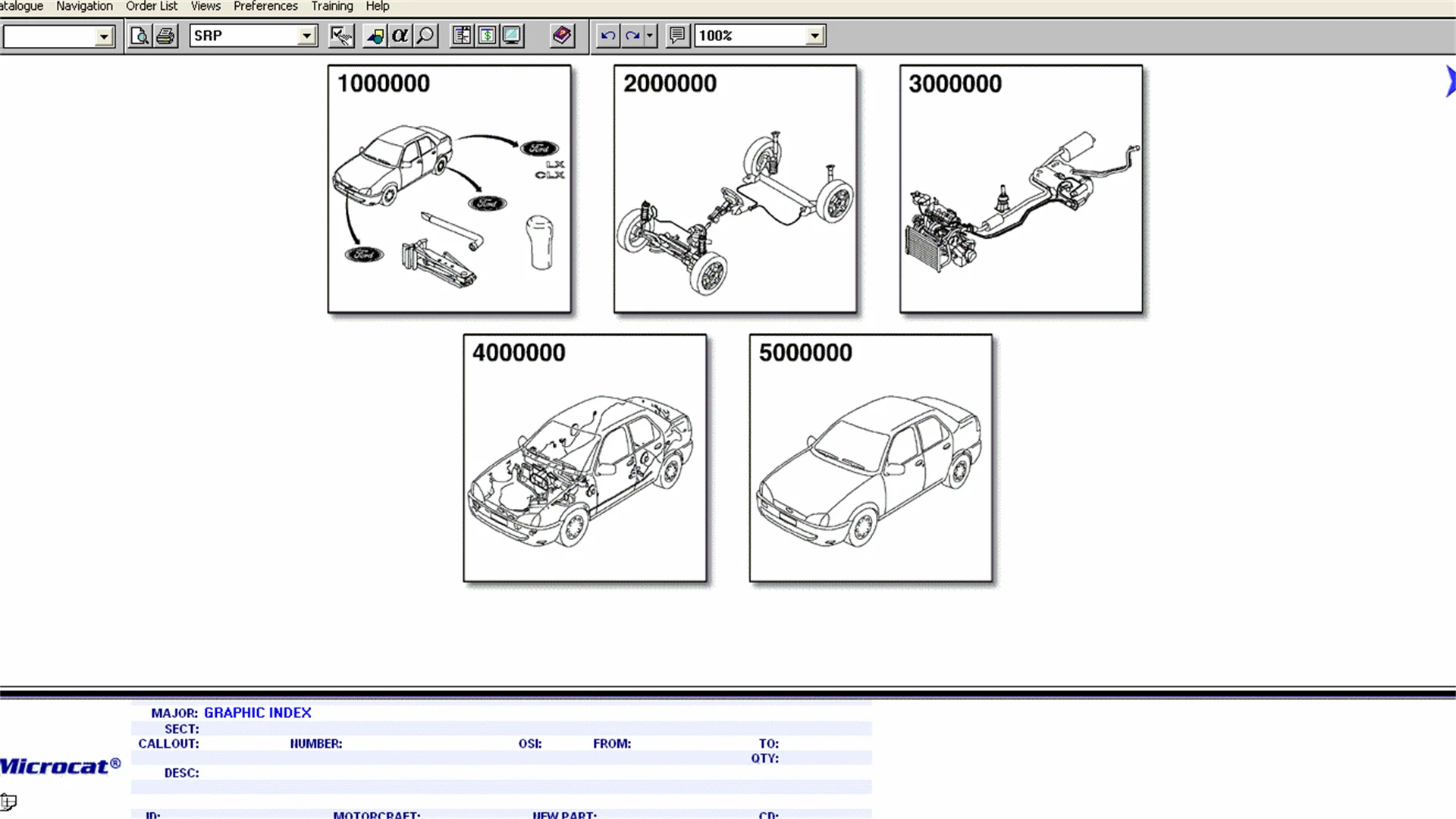Click the monitor display view icon
The image size is (1456, 819).
[x=512, y=36]
